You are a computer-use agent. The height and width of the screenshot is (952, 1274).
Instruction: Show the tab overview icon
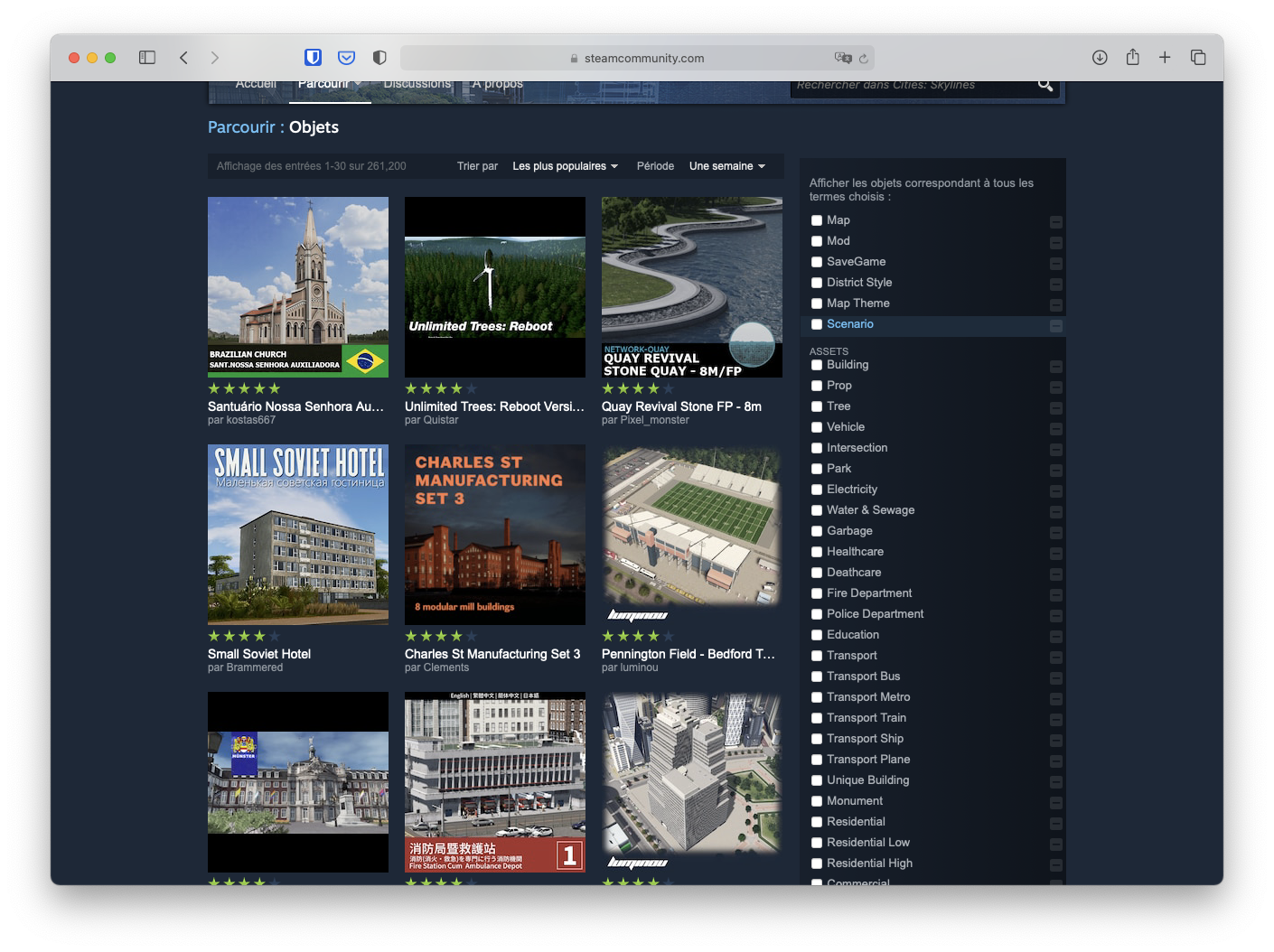click(x=1198, y=58)
